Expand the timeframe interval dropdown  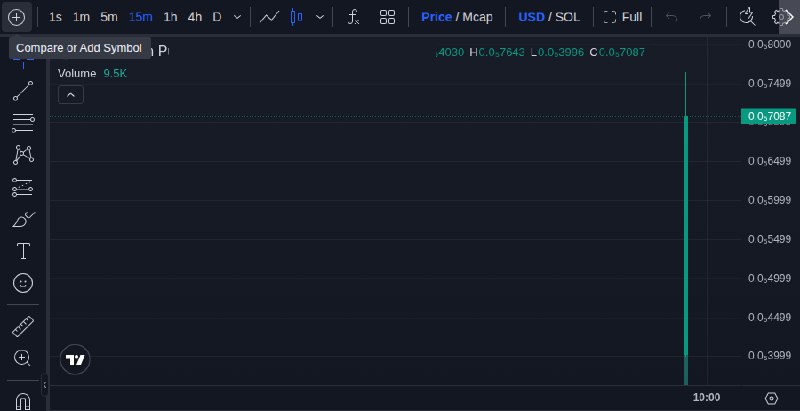237,17
